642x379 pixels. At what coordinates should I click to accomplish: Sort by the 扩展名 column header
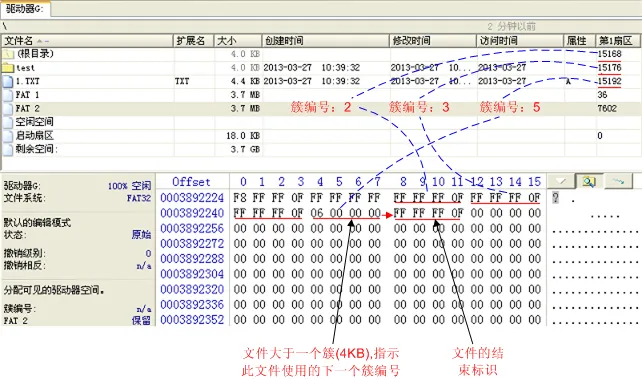[194, 41]
